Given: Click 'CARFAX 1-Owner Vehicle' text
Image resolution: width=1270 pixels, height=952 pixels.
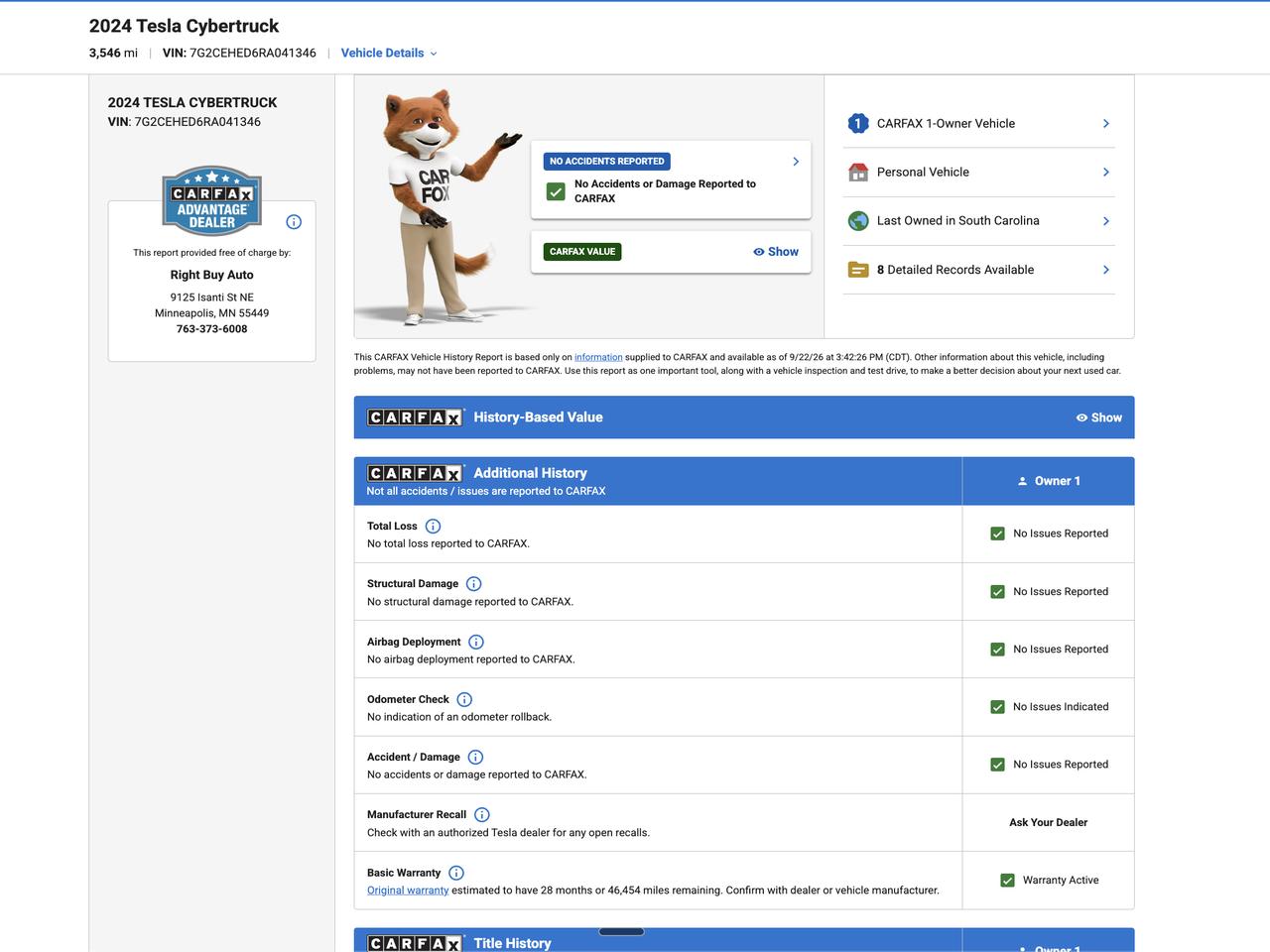Looking at the screenshot, I should tap(946, 124).
